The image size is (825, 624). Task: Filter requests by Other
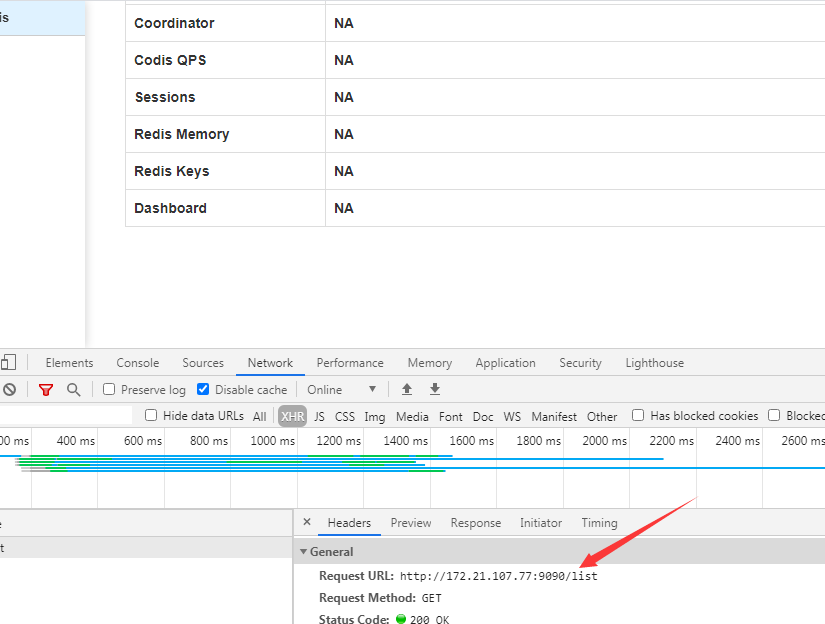[602, 417]
